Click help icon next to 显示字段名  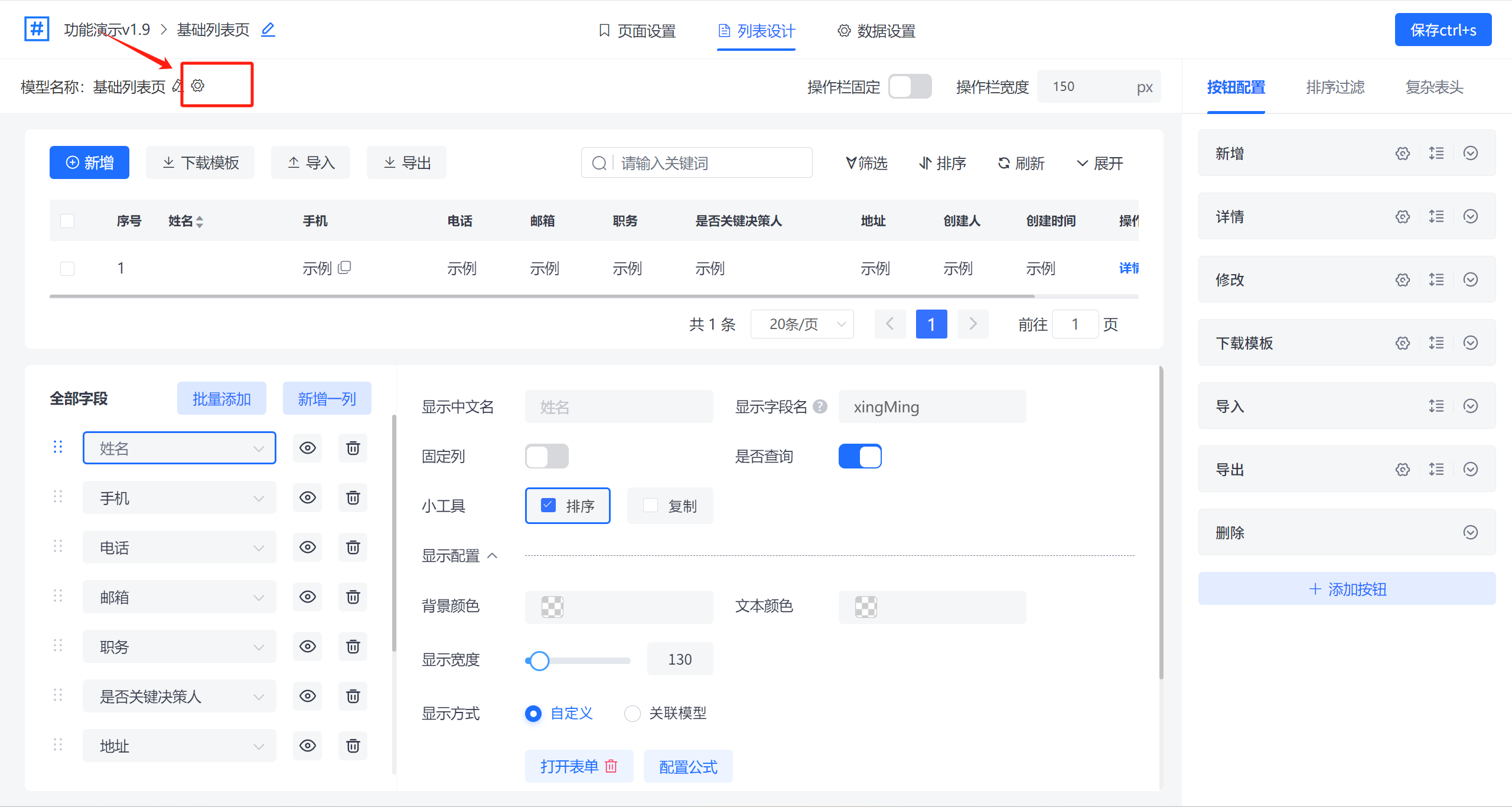tap(820, 406)
